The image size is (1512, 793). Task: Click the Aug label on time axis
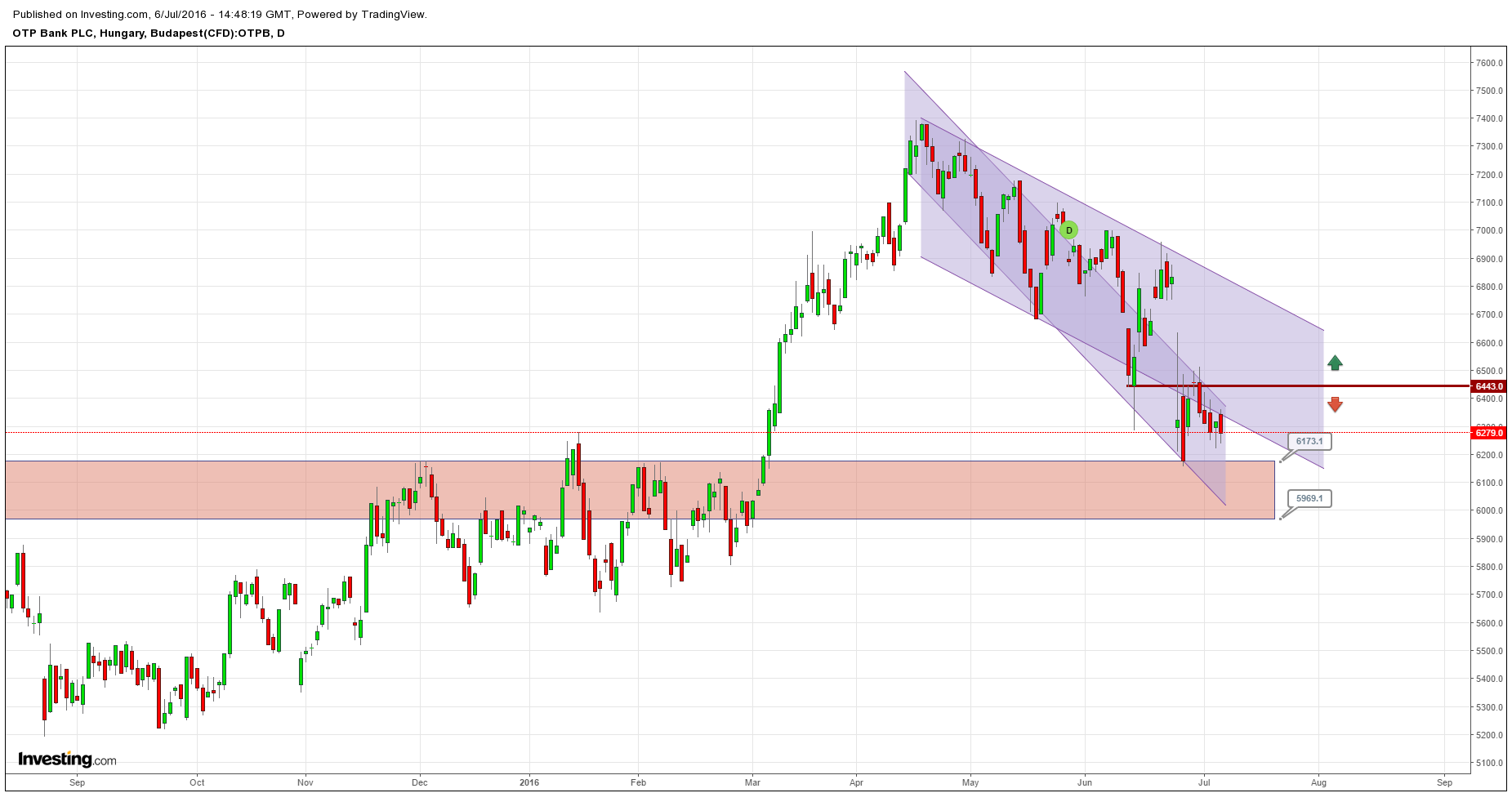1318,782
